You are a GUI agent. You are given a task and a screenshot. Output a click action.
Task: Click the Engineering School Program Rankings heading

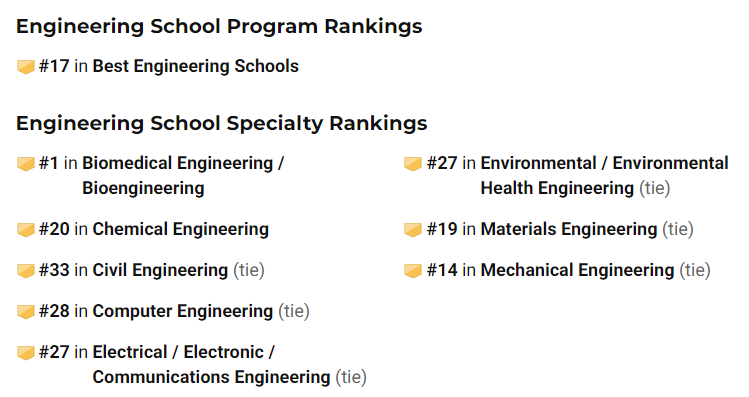click(x=219, y=26)
